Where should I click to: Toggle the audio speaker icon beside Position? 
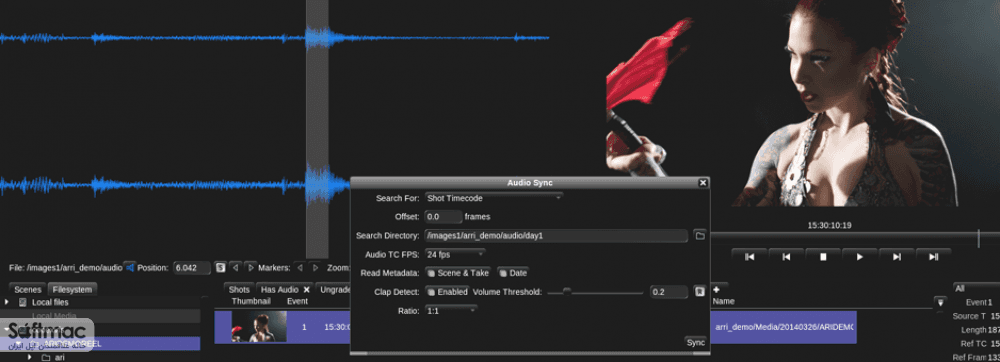[x=129, y=268]
